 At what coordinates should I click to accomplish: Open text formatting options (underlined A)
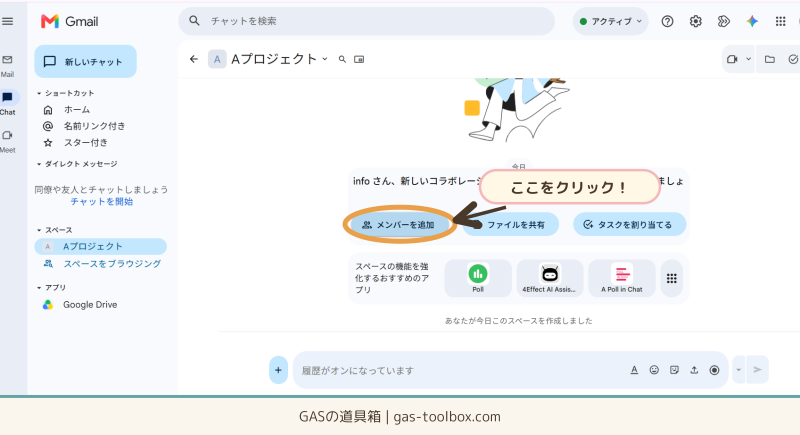634,370
